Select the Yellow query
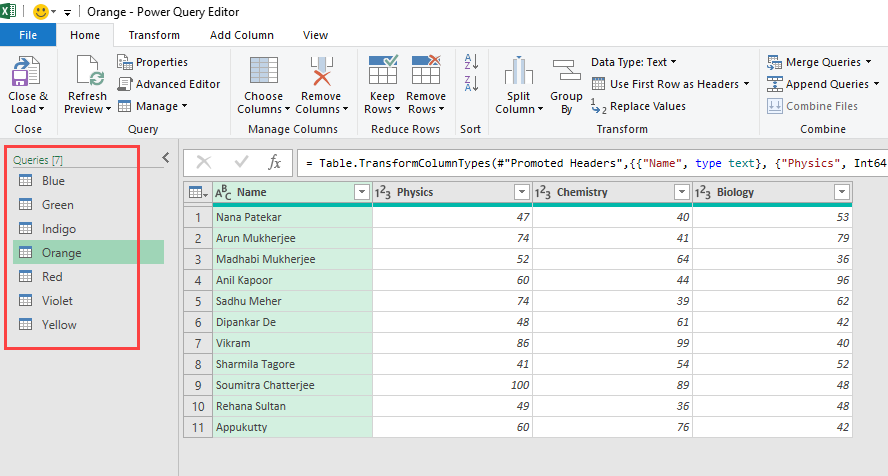Screen dimensions: 888x476 click(x=88, y=325)
